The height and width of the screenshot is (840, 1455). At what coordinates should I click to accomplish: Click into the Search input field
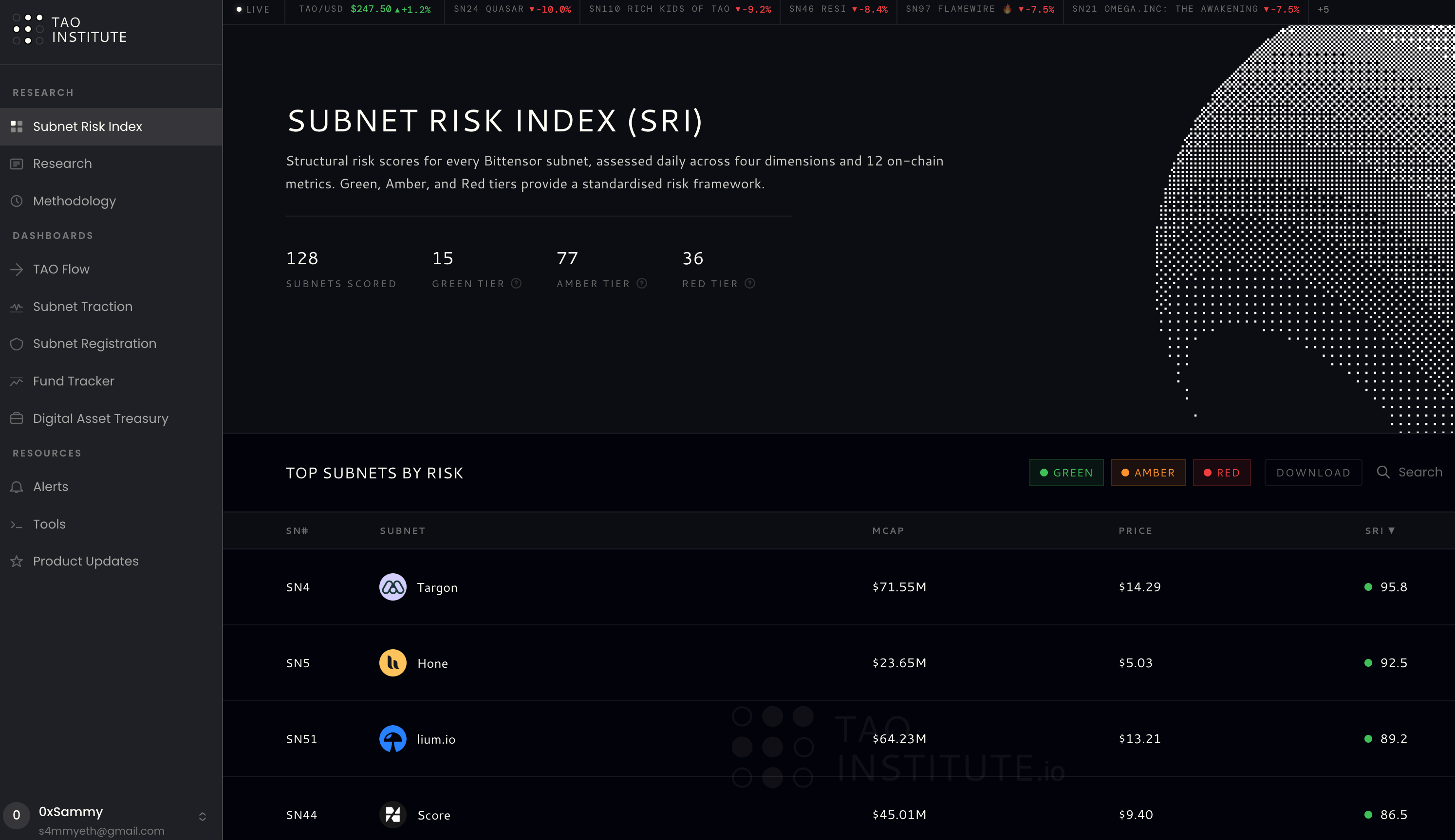1420,472
